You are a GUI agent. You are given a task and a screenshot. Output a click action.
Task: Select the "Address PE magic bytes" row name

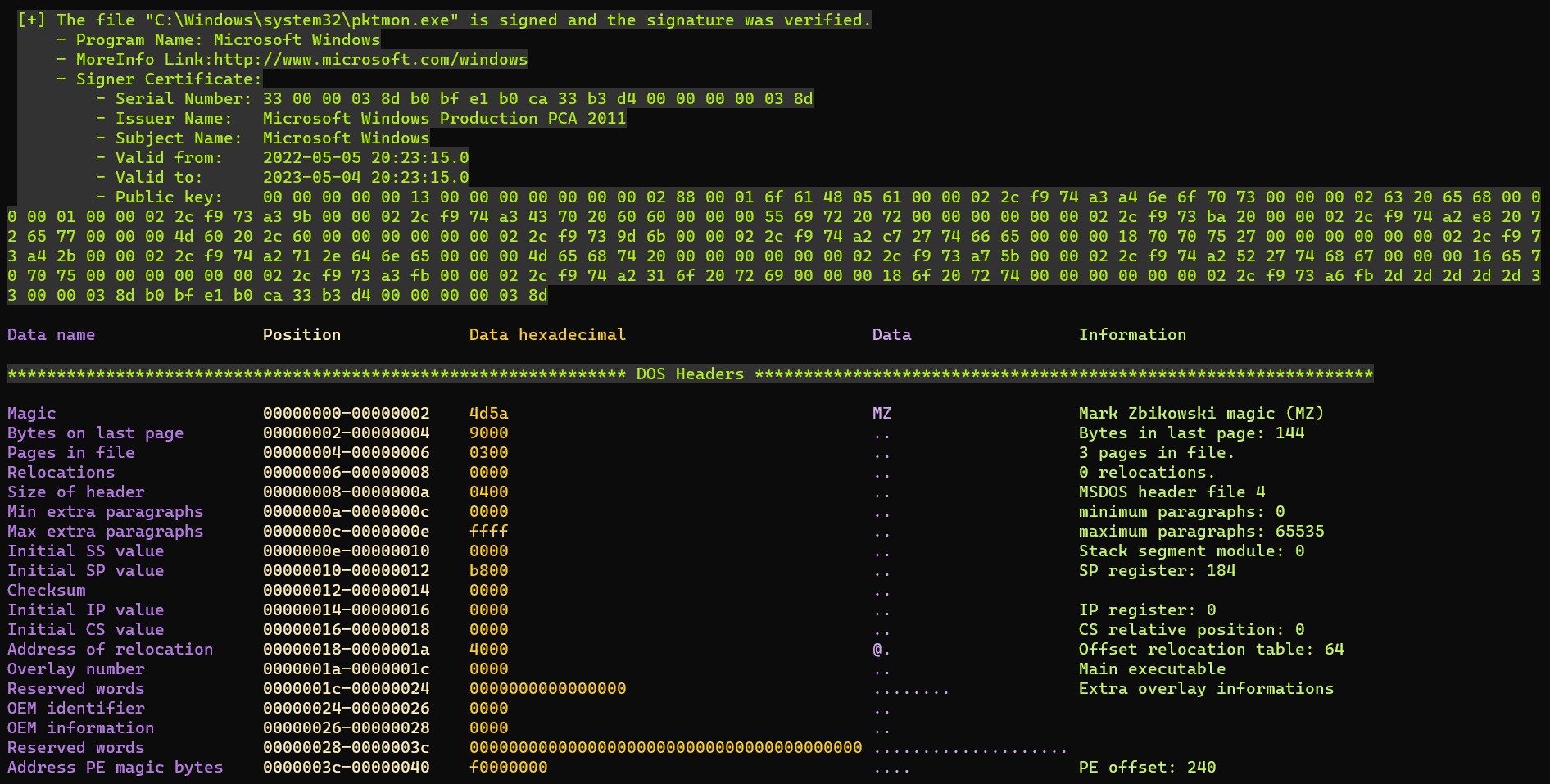[116, 768]
